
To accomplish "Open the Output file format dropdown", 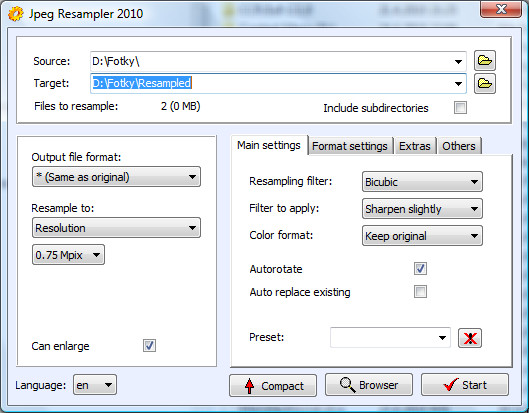I will pos(116,177).
